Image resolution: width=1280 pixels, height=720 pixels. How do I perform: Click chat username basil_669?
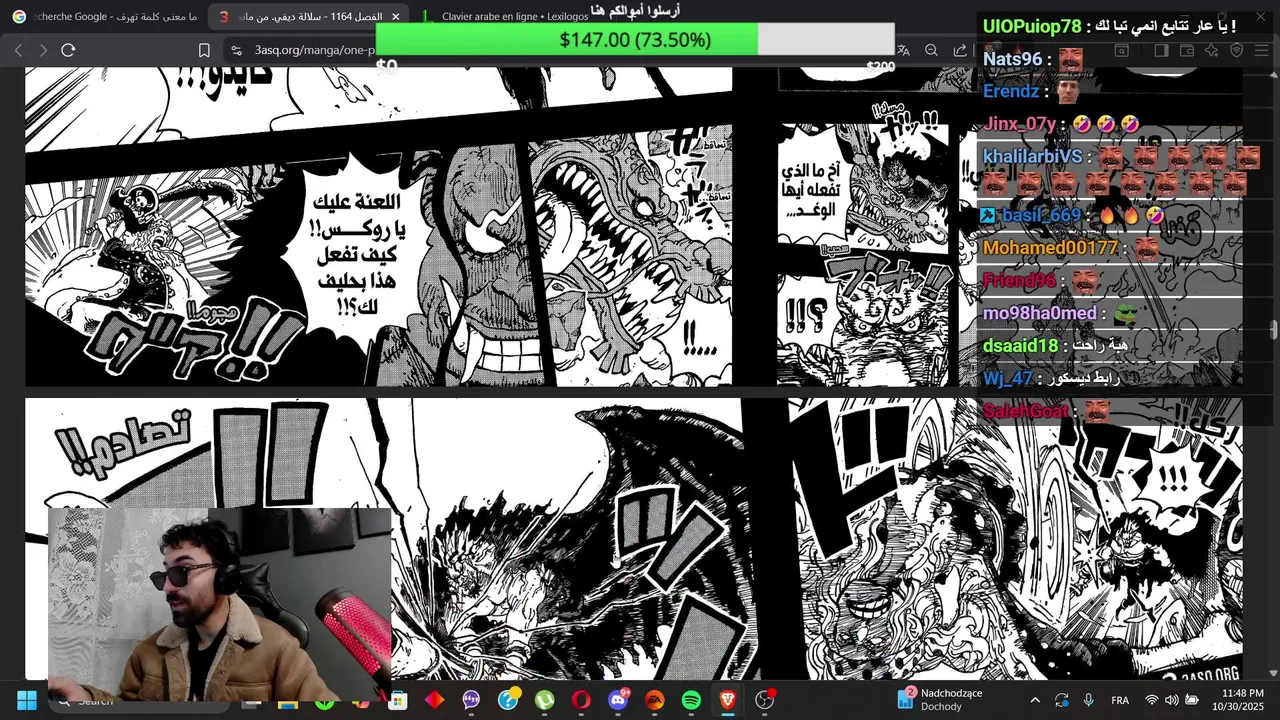click(1041, 215)
